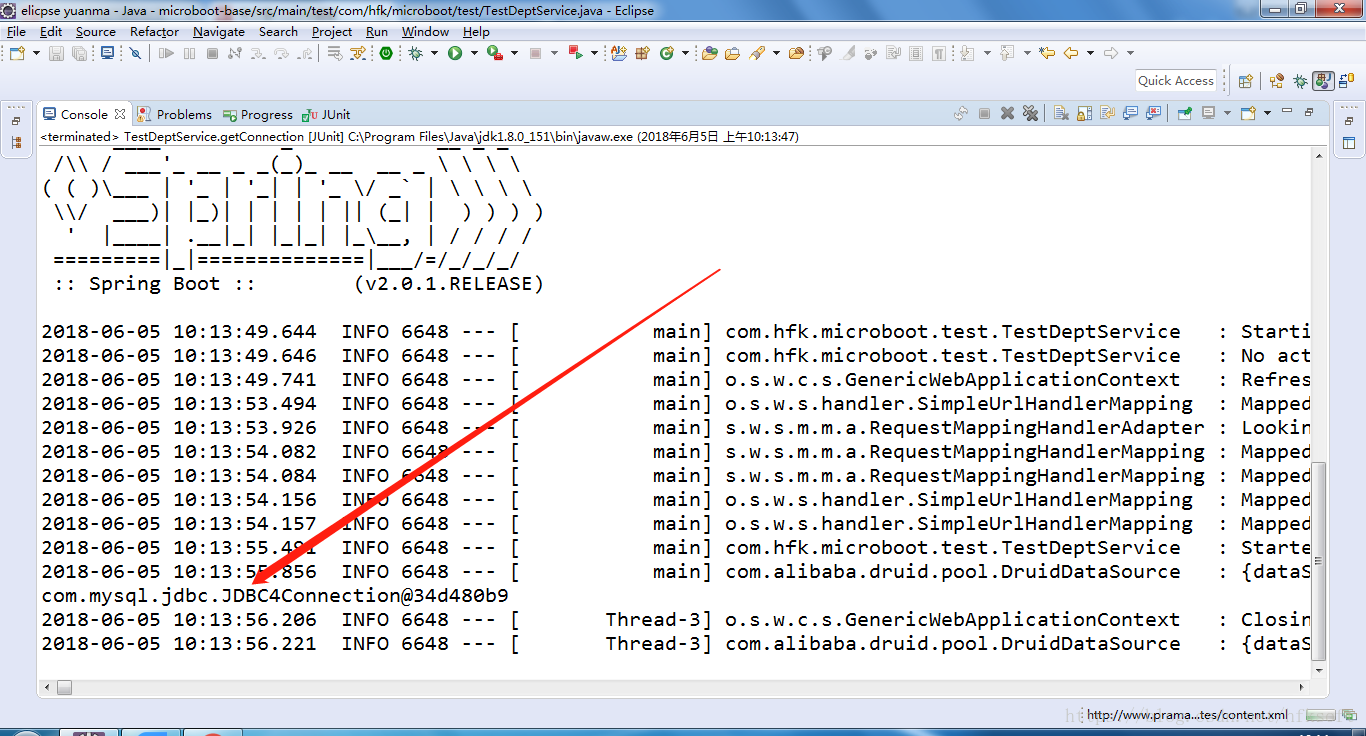Toggle show console when standard out changes
The height and width of the screenshot is (736, 1366).
(1130, 113)
